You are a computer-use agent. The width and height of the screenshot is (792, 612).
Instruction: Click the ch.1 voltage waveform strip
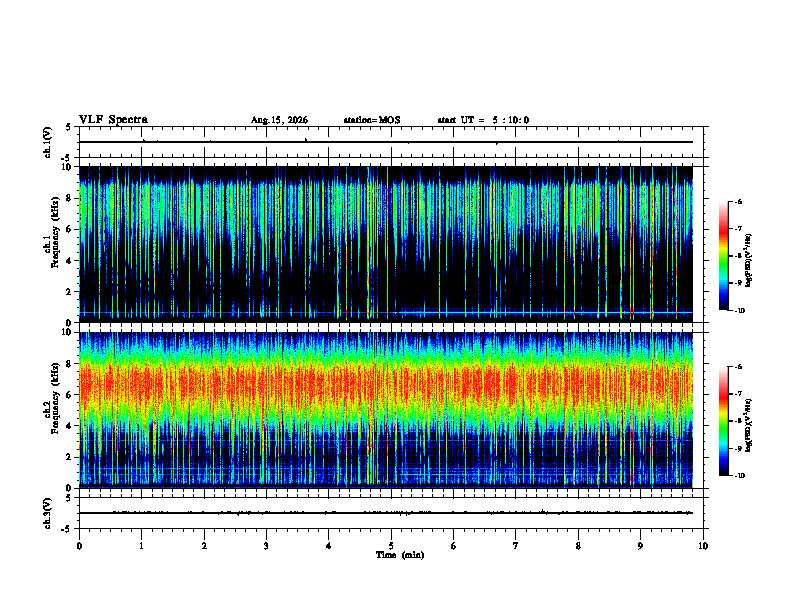pyautogui.click(x=386, y=142)
